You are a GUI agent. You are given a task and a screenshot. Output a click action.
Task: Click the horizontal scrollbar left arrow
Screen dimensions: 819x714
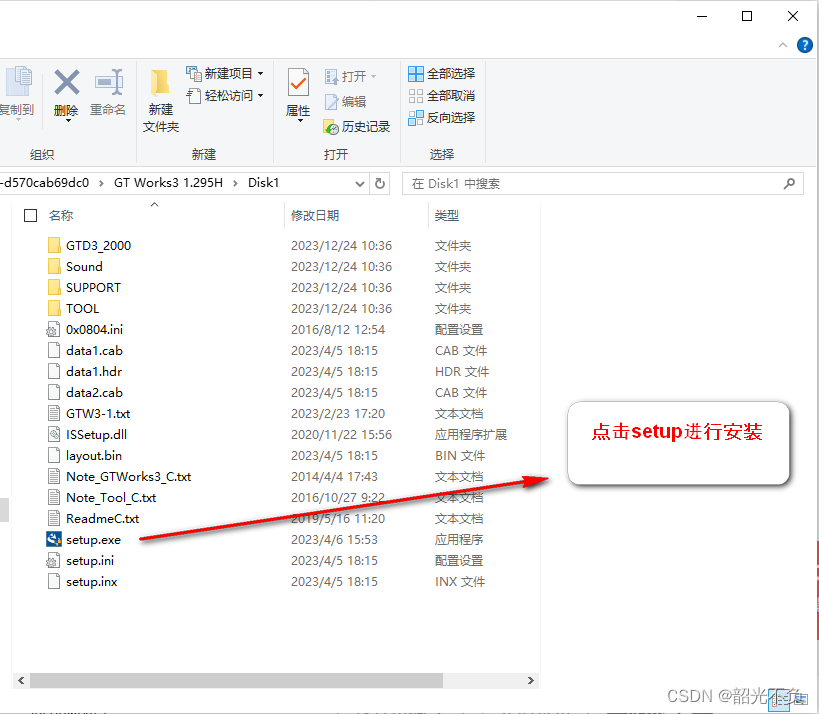coord(21,680)
